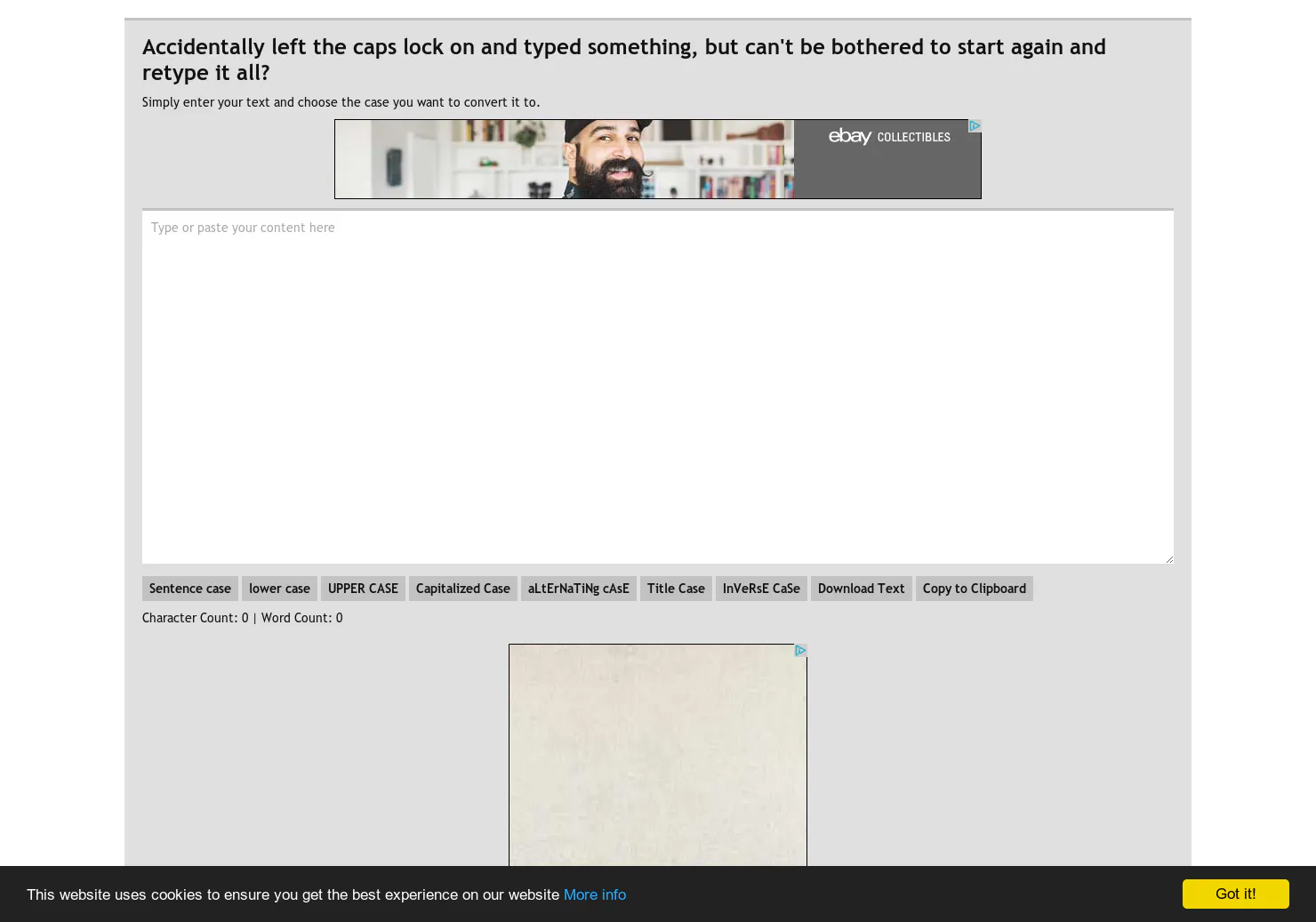Click Download Text button
This screenshot has width=1316, height=922.
tap(862, 589)
